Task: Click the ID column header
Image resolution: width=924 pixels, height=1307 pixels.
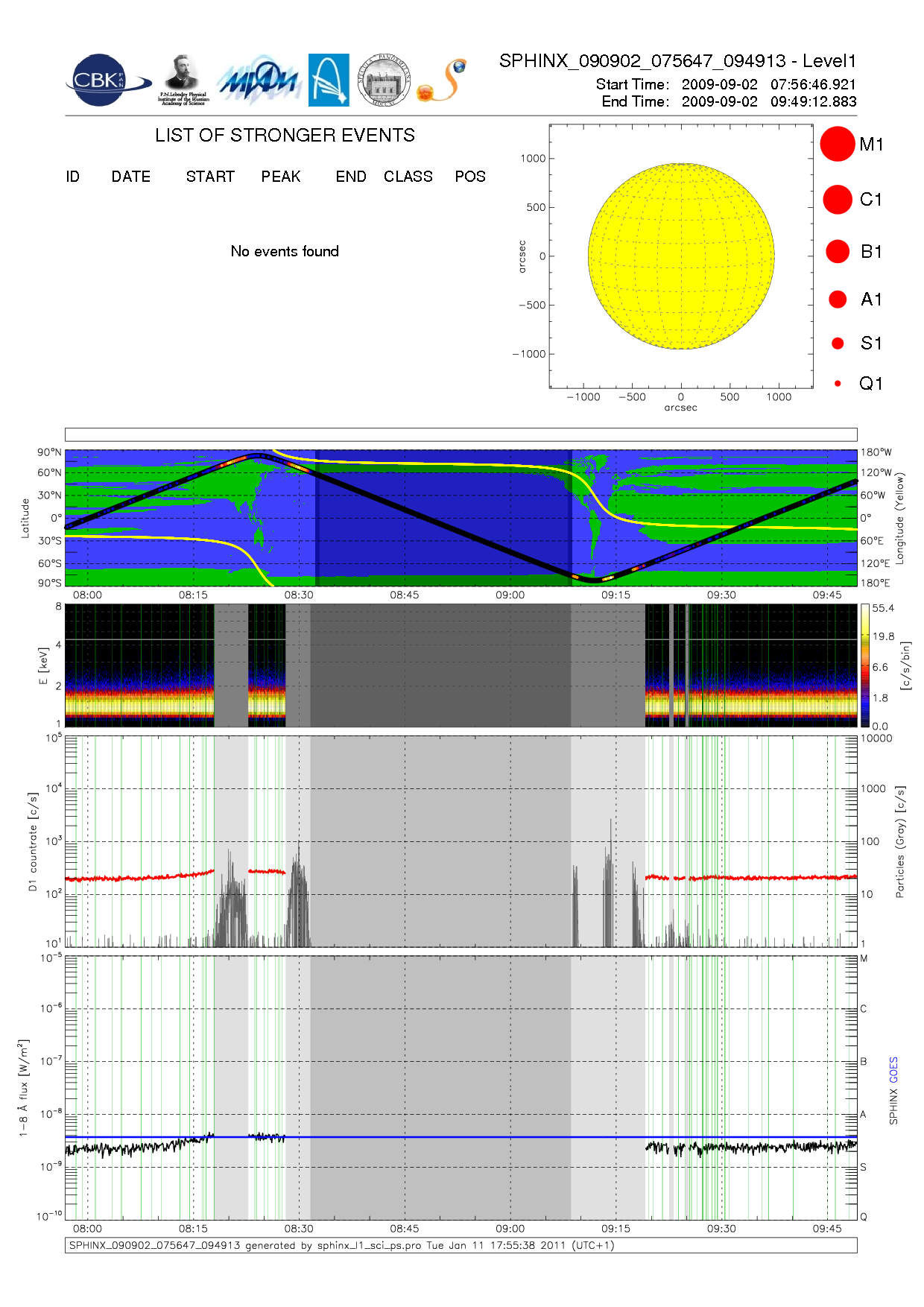Action: point(73,177)
